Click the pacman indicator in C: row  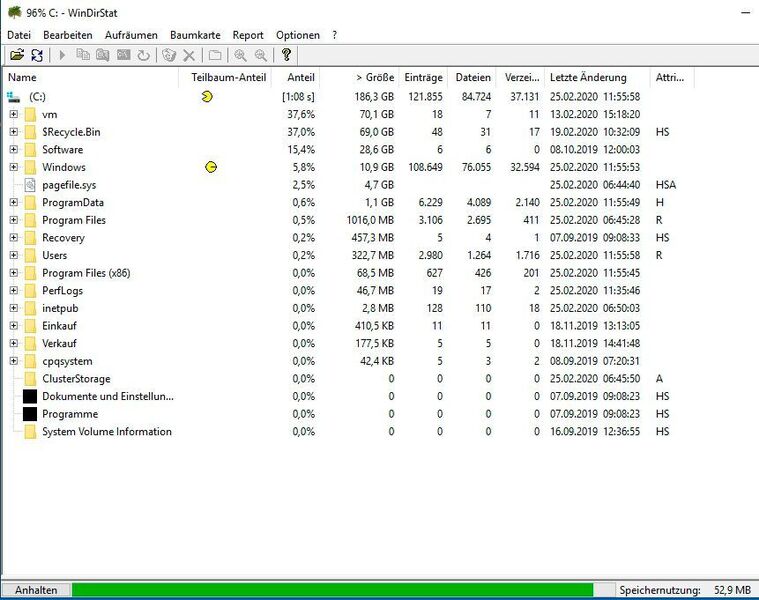tap(207, 97)
